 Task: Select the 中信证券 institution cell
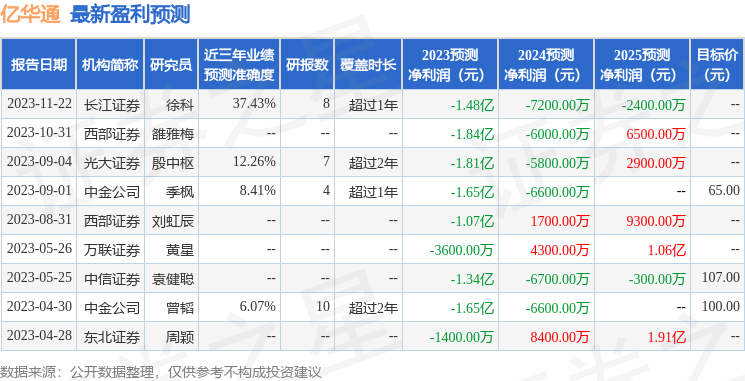(x=112, y=279)
